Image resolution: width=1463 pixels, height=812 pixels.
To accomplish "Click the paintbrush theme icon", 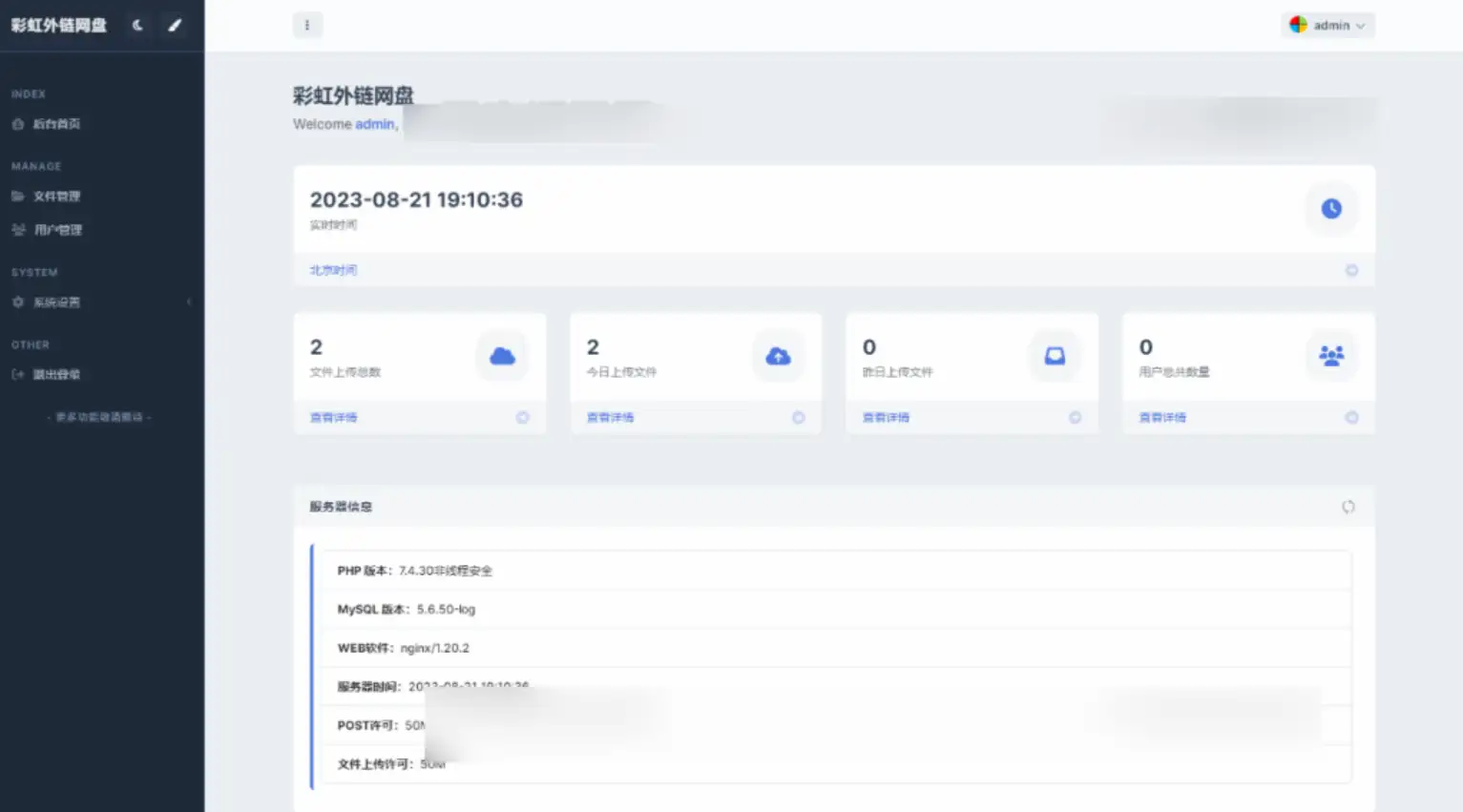I will (x=175, y=26).
